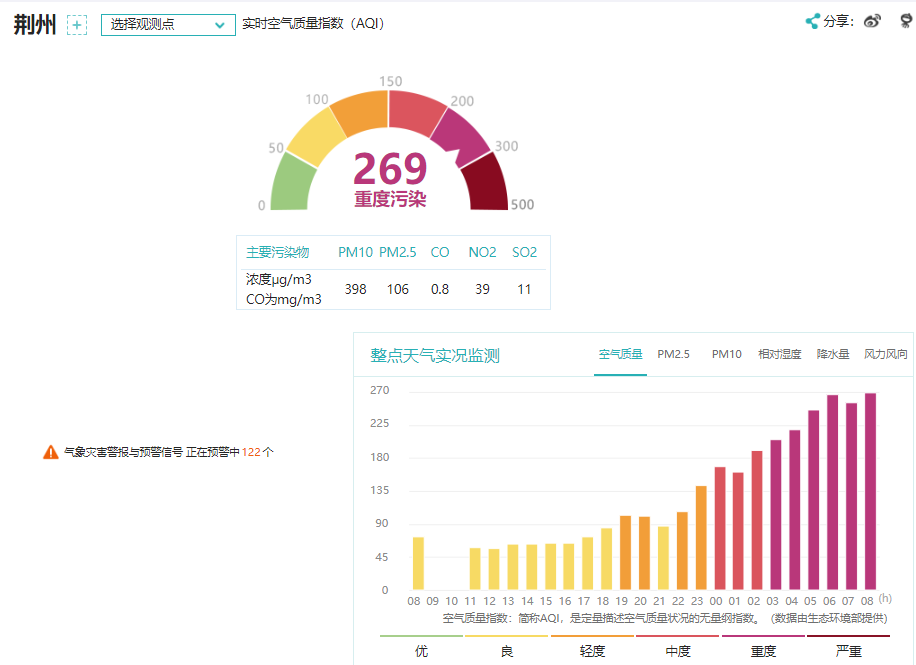Switch to the 降水量 precipitation tab

tap(830, 353)
